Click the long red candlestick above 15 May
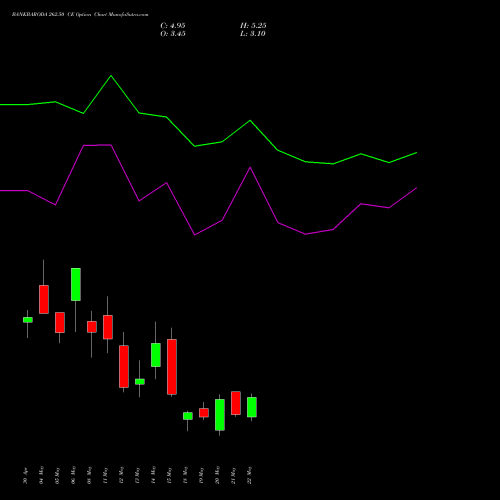Screen dimensions: 500x500 click(172, 367)
